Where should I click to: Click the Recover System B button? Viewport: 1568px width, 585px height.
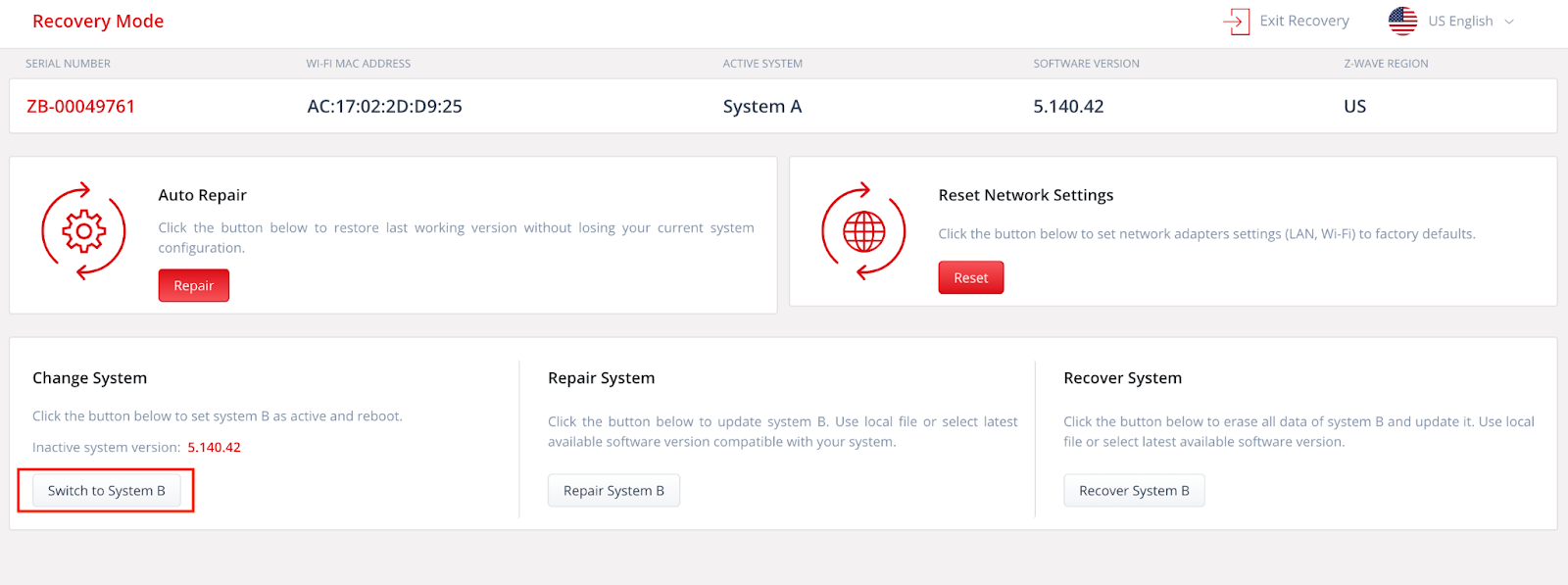[x=1134, y=490]
